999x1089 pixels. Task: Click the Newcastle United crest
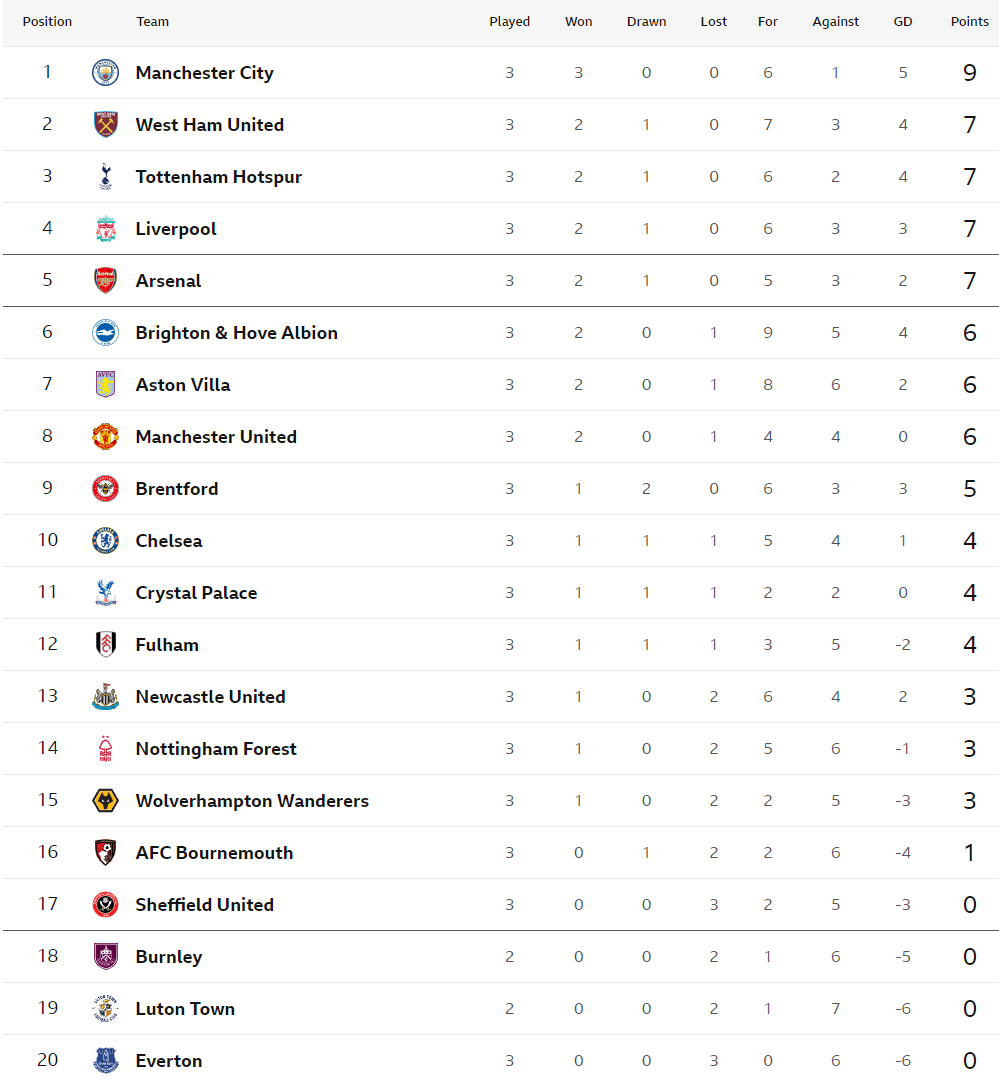pos(106,697)
